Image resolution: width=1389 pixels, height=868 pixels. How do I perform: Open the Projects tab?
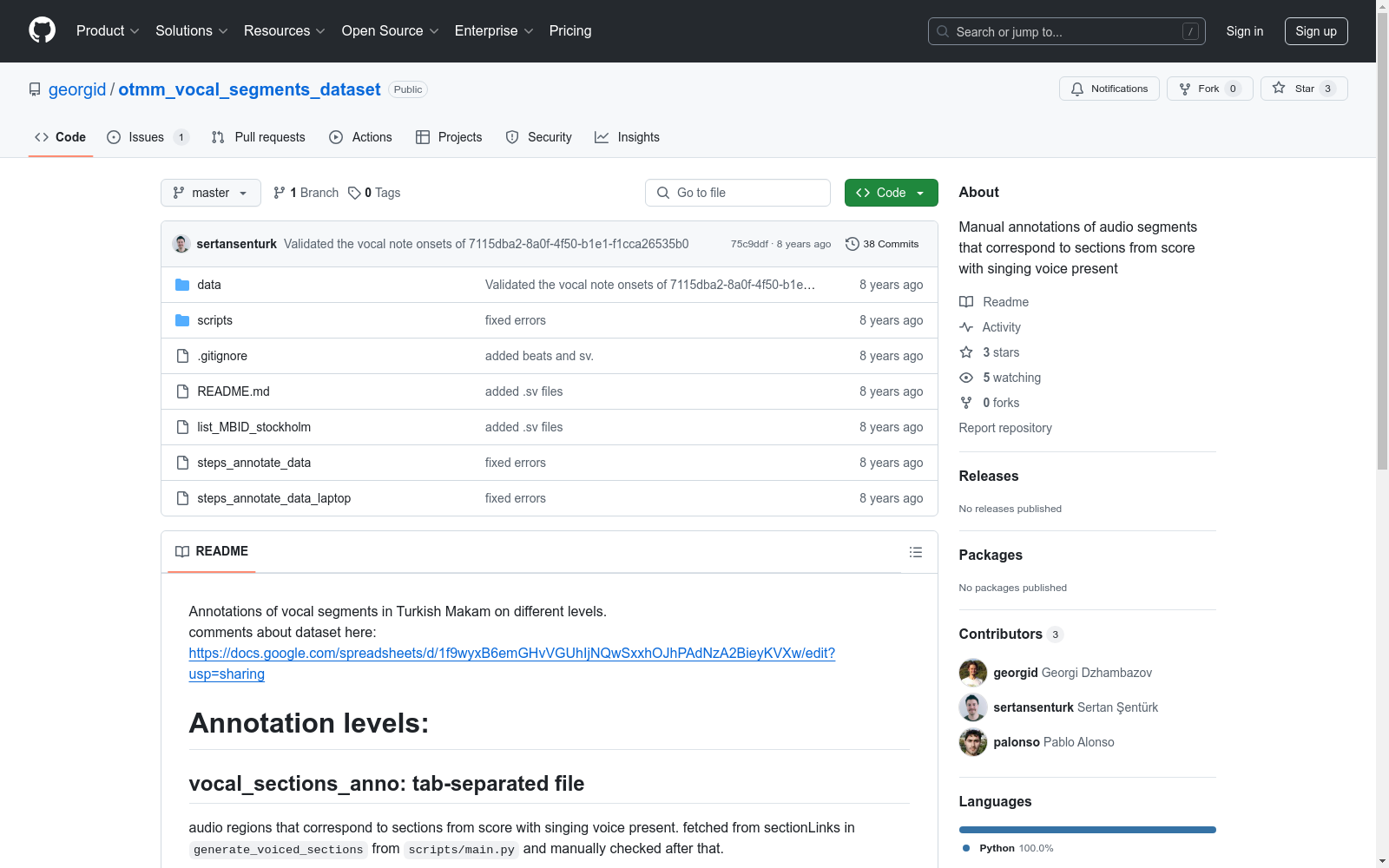[x=449, y=137]
